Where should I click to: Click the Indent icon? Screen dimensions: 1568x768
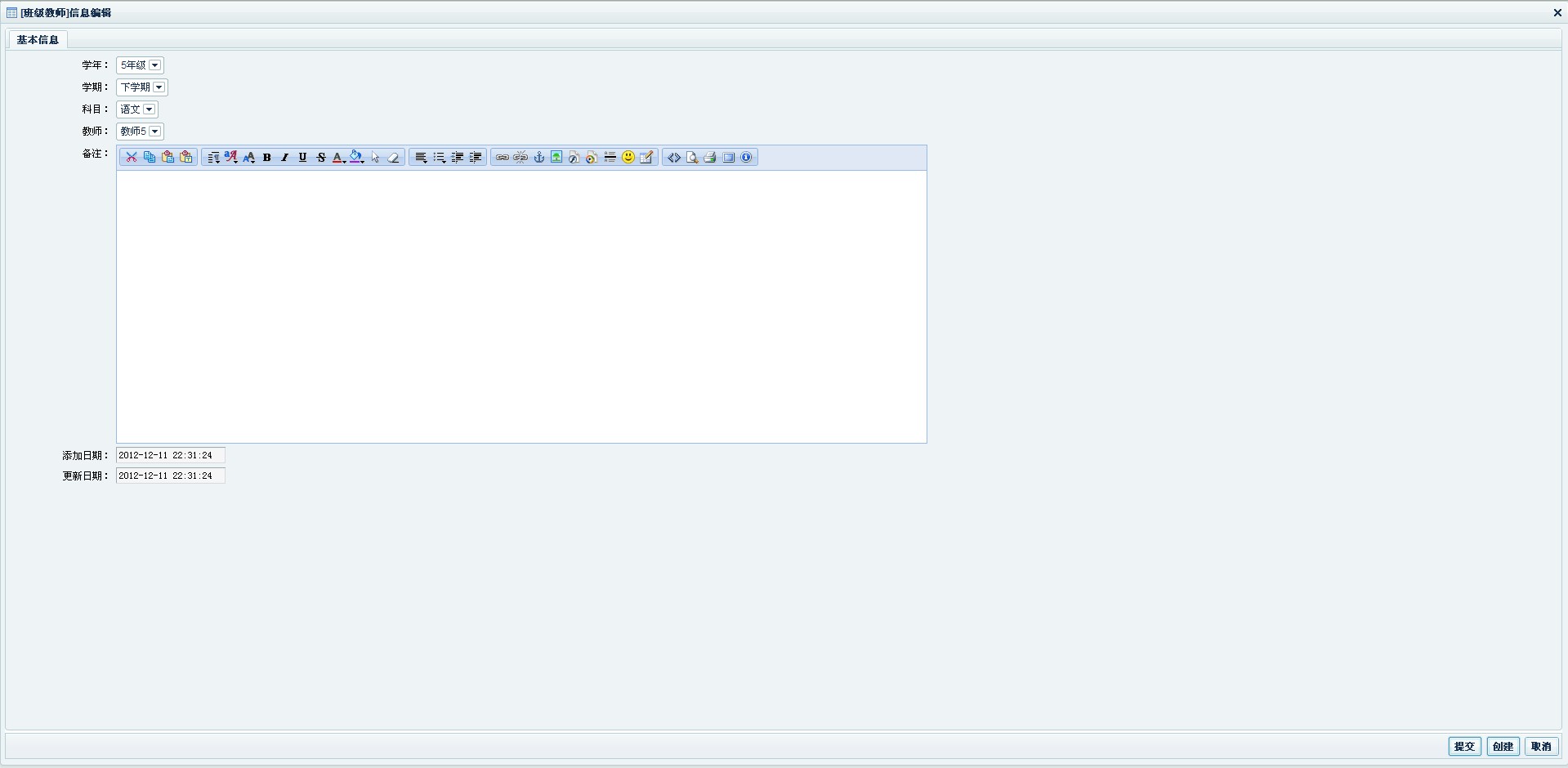pos(475,157)
